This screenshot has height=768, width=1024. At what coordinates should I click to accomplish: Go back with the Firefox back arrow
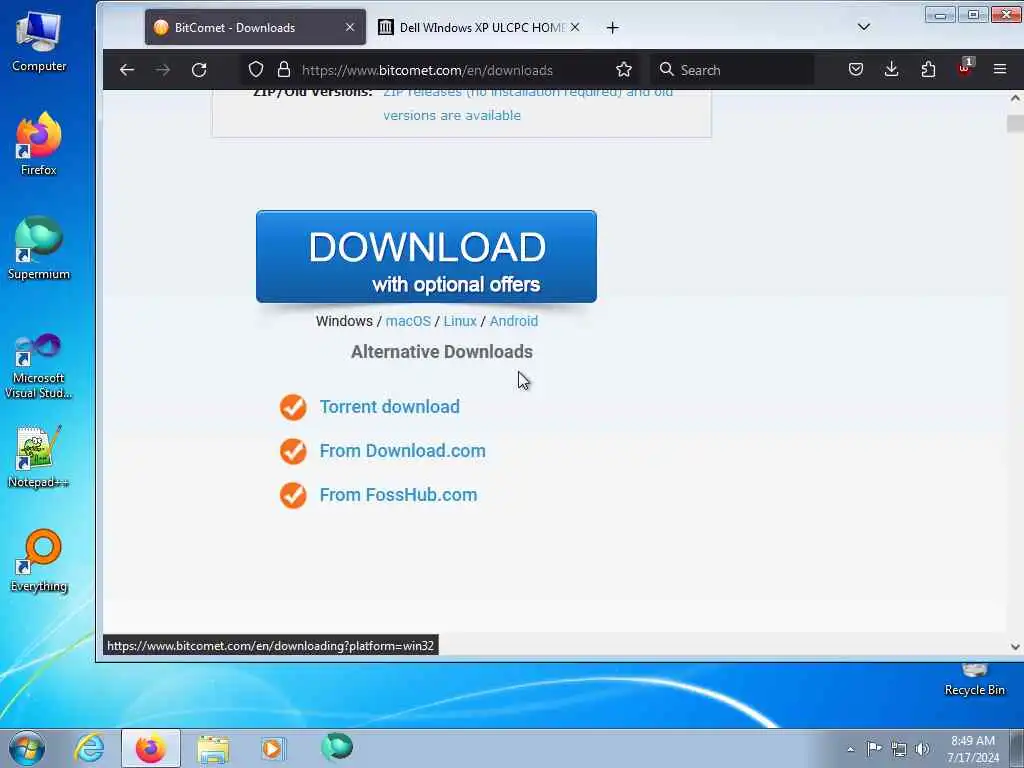(127, 70)
